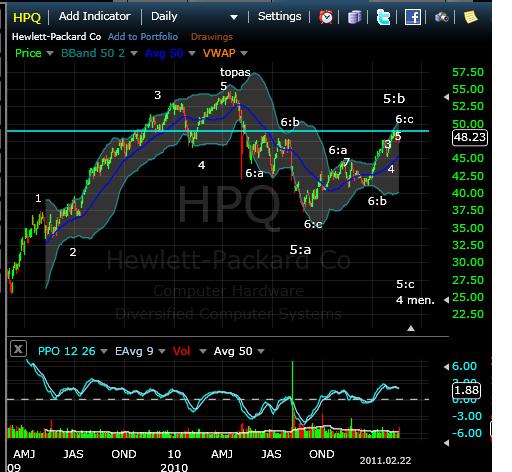Click the Hewlett-Packard Co company name

tap(56, 37)
